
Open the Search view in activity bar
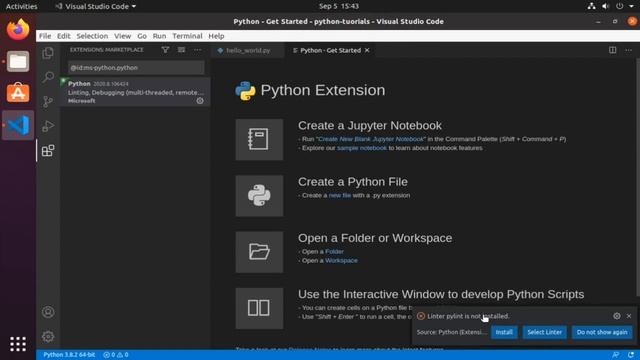pyautogui.click(x=48, y=77)
